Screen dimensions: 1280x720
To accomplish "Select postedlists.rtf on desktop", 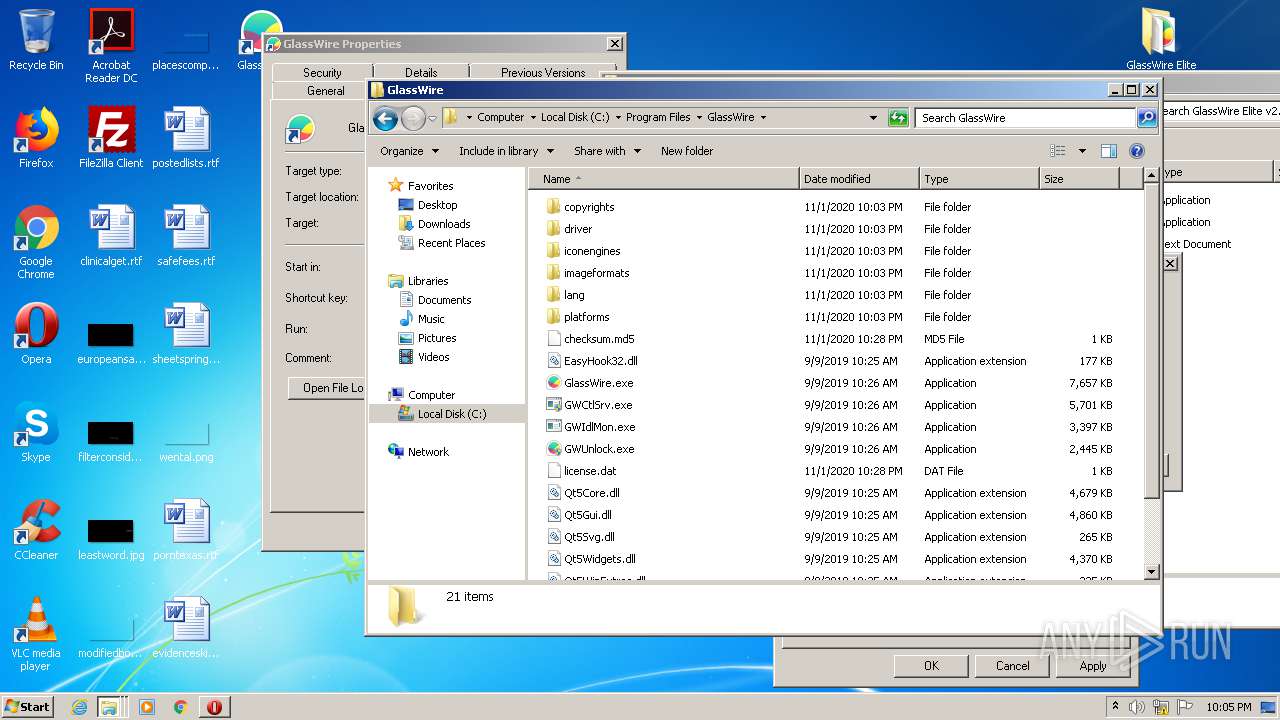I will (x=186, y=138).
